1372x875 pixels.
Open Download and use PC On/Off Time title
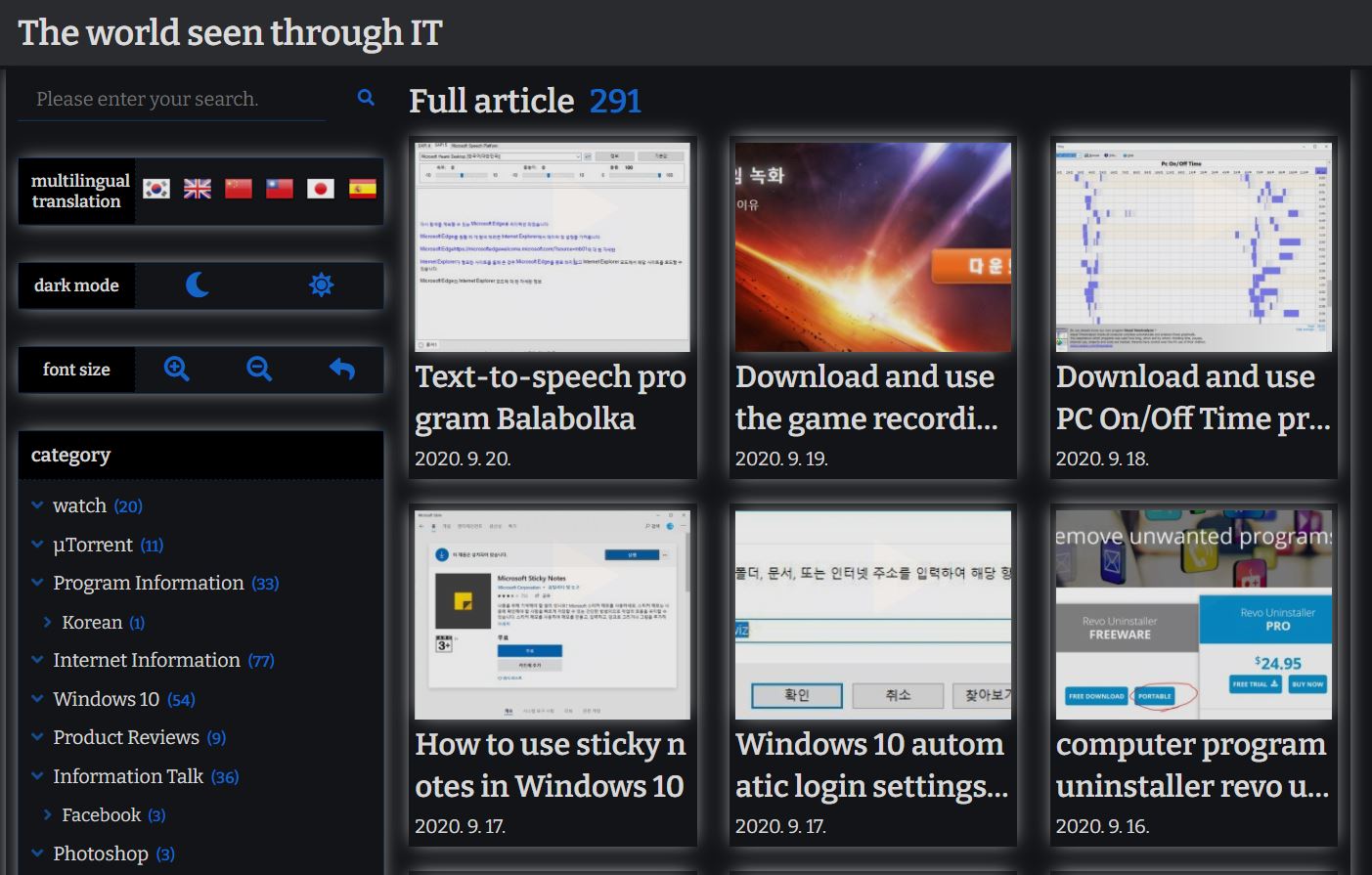point(1193,398)
